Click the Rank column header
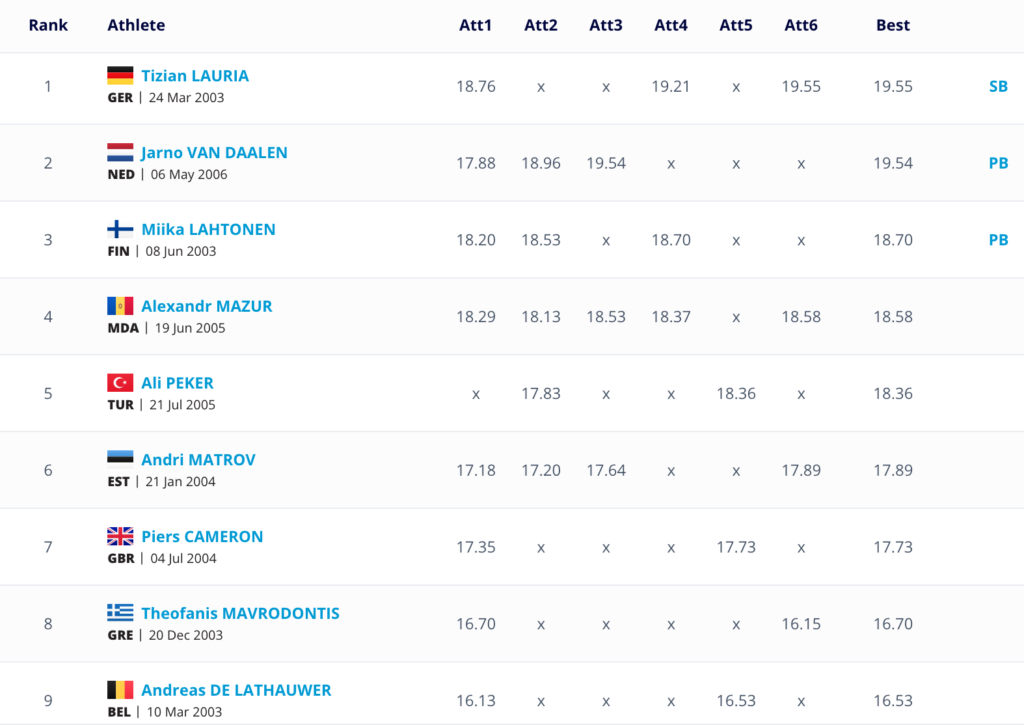1024x725 pixels. [x=48, y=25]
